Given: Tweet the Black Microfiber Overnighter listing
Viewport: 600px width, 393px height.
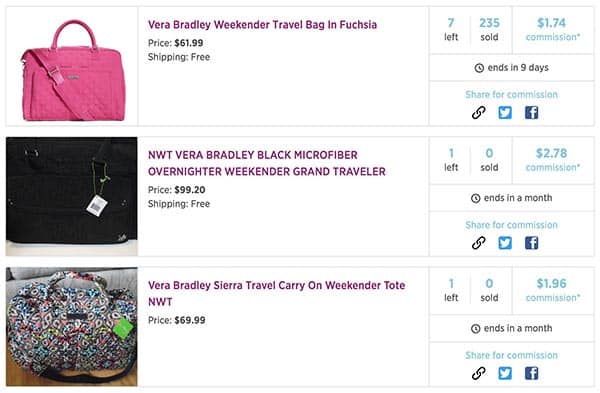Looking at the screenshot, I should point(505,243).
